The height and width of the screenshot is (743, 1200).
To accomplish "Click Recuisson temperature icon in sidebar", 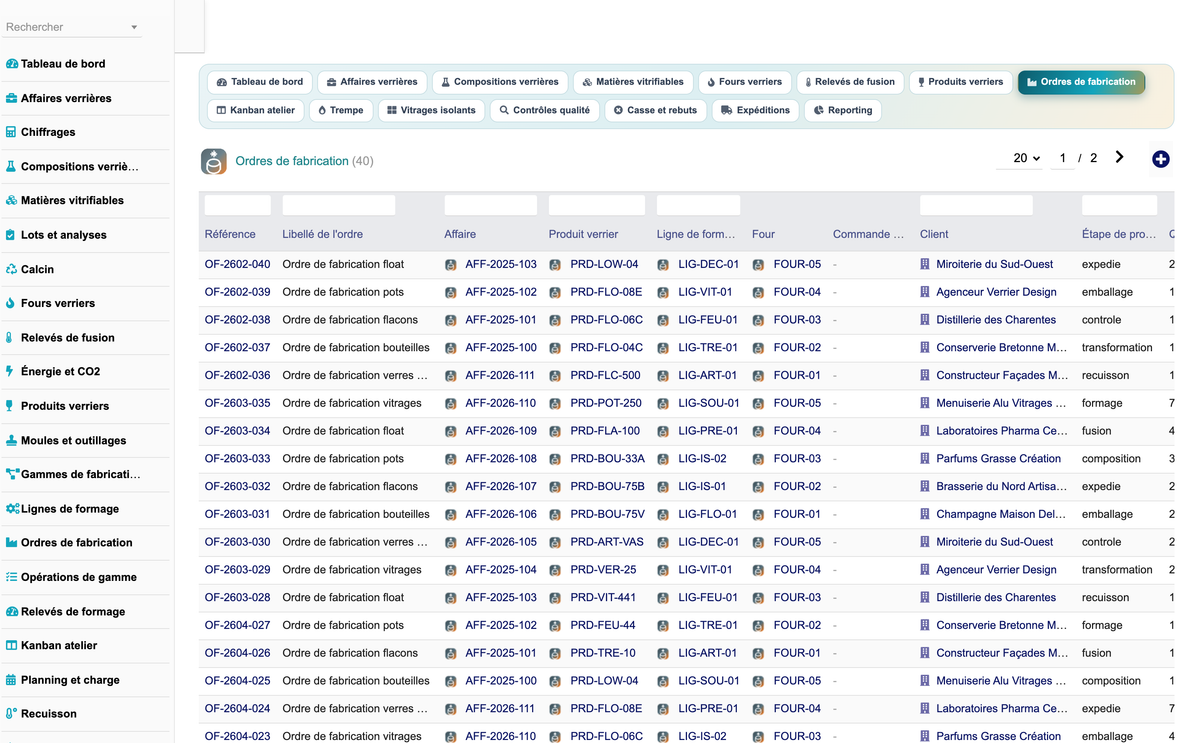I will click(x=11, y=714).
